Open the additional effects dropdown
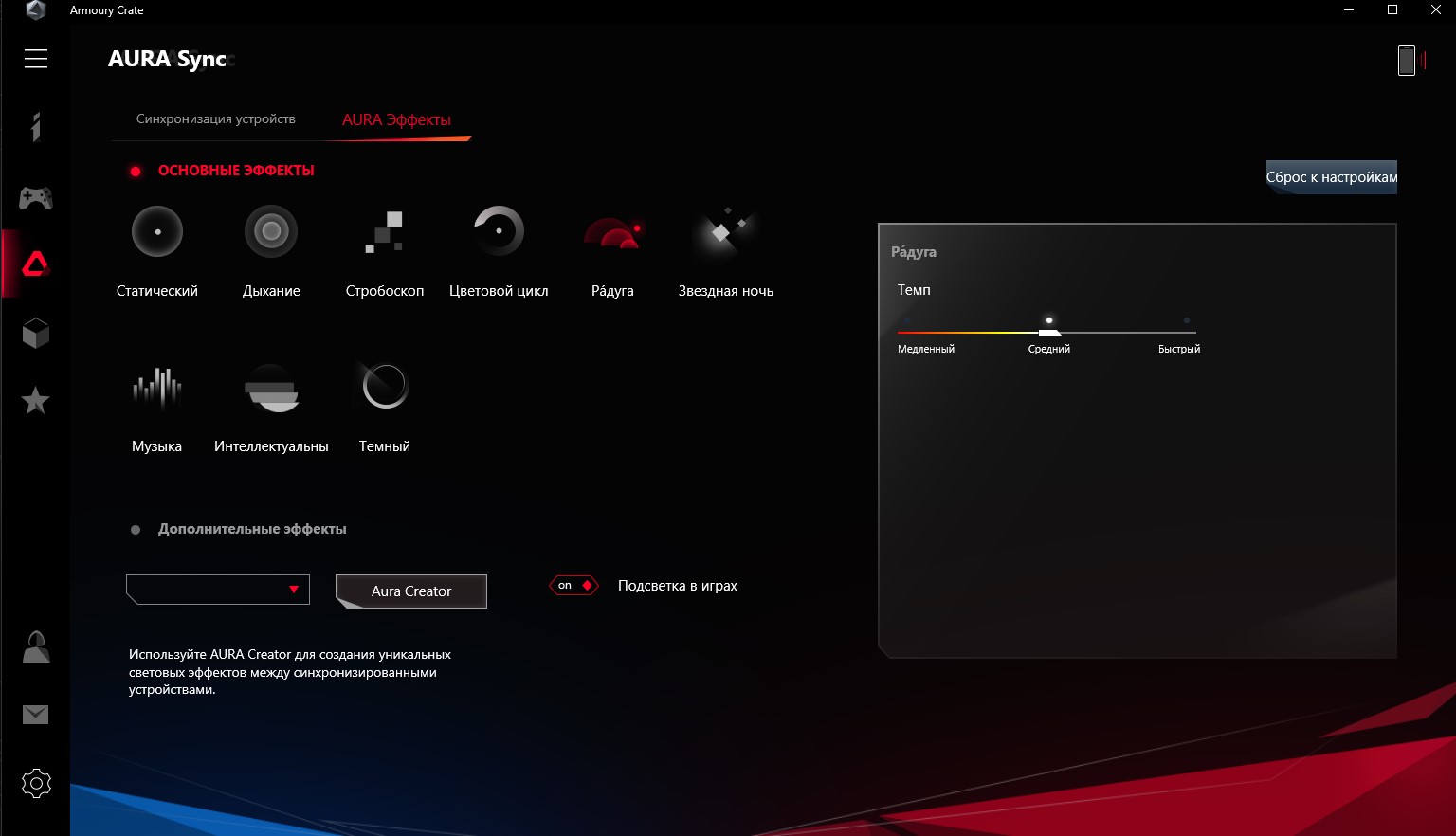The height and width of the screenshot is (836, 1456). tap(218, 590)
